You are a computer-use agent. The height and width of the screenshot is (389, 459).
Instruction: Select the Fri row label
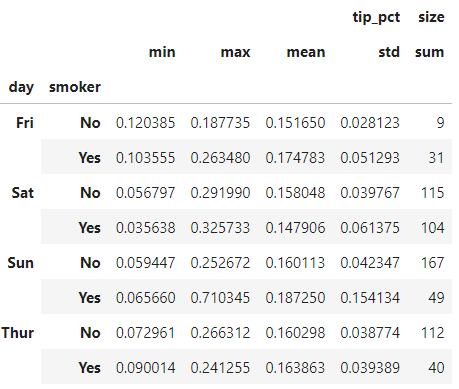(x=25, y=123)
